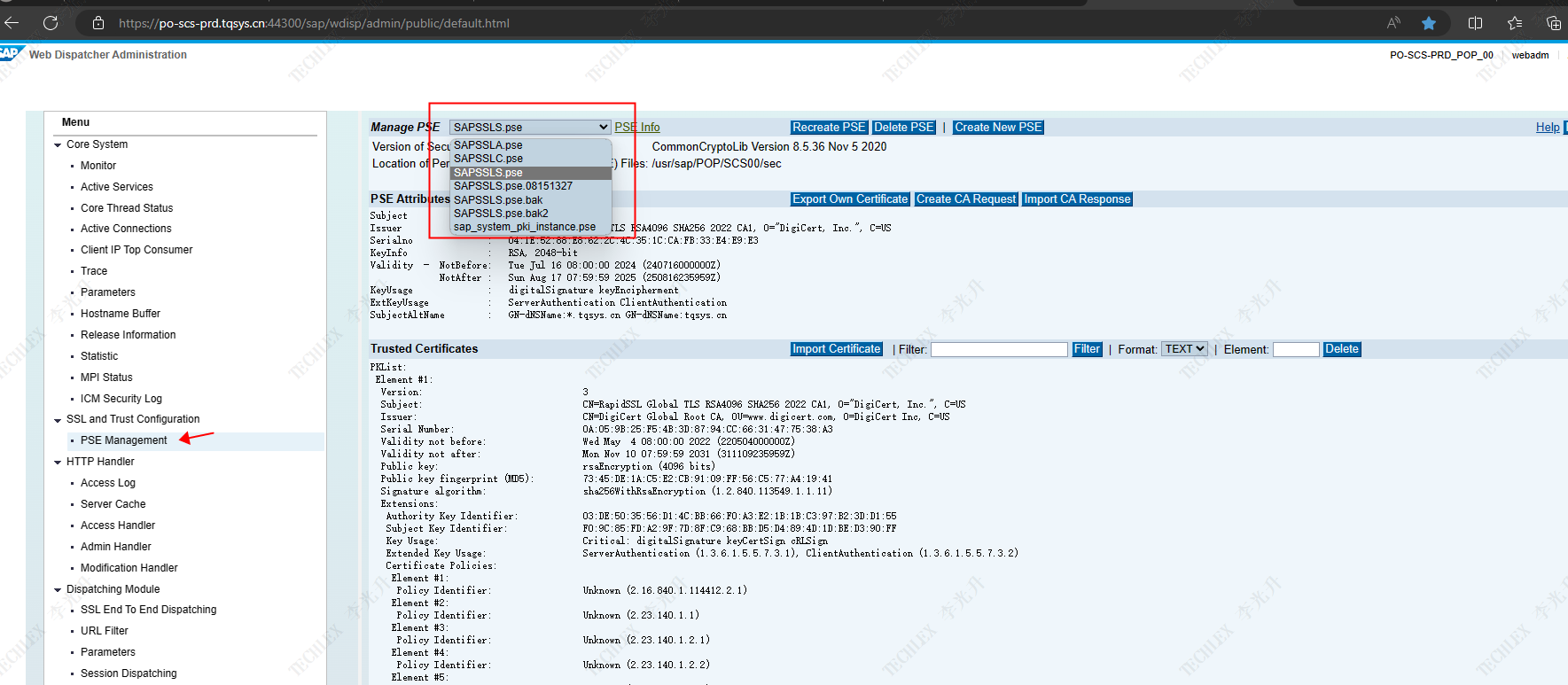The height and width of the screenshot is (685, 1568).
Task: Reload the page with the refresh icon
Action: coord(51,23)
